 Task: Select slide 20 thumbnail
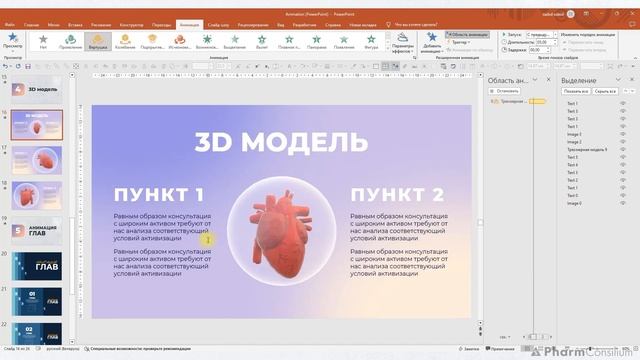pyautogui.click(x=37, y=266)
